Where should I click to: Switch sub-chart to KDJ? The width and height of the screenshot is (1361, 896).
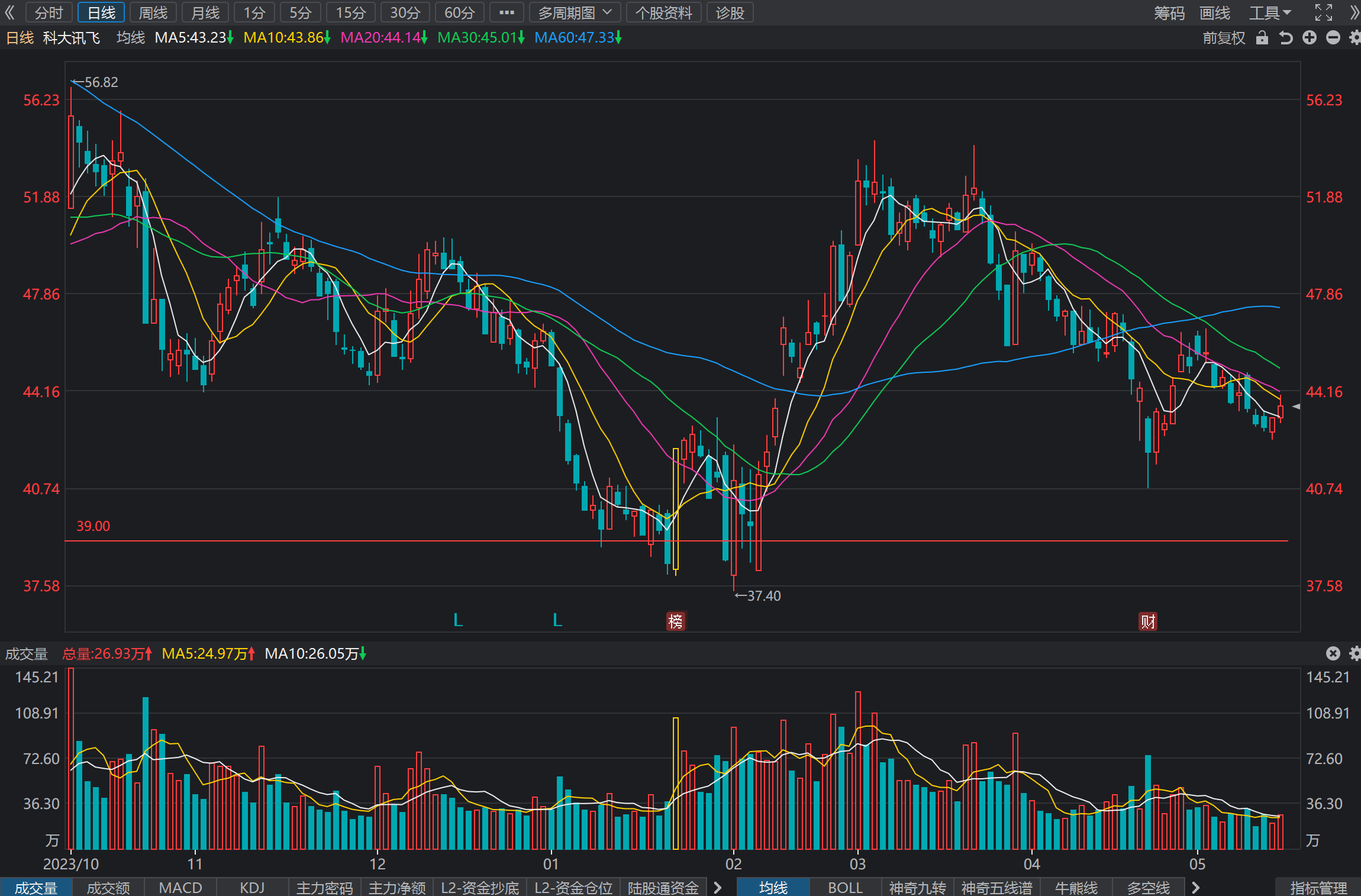pyautogui.click(x=253, y=888)
